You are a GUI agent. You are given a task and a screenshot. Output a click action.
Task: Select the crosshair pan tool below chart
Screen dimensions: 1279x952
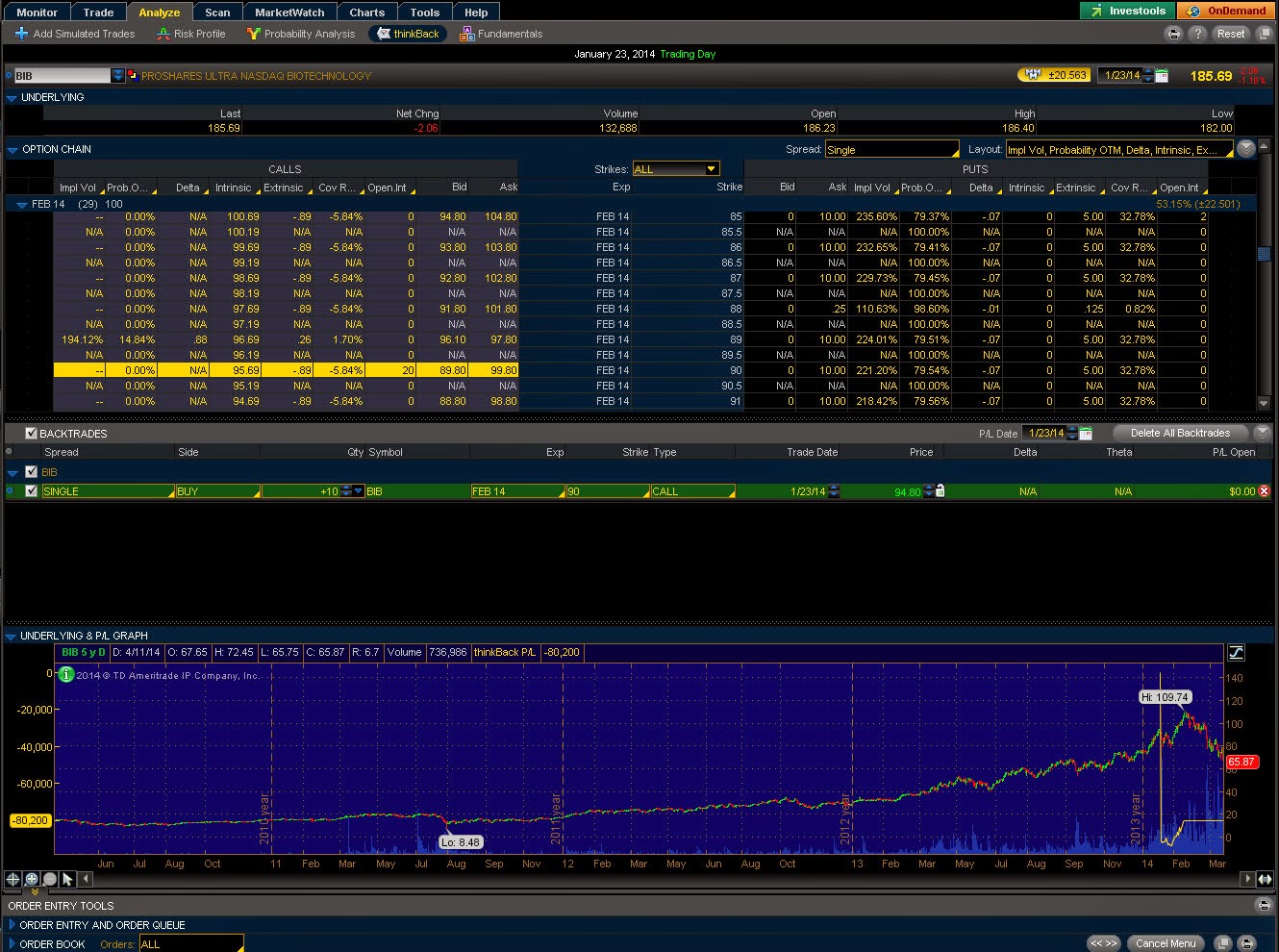13,879
